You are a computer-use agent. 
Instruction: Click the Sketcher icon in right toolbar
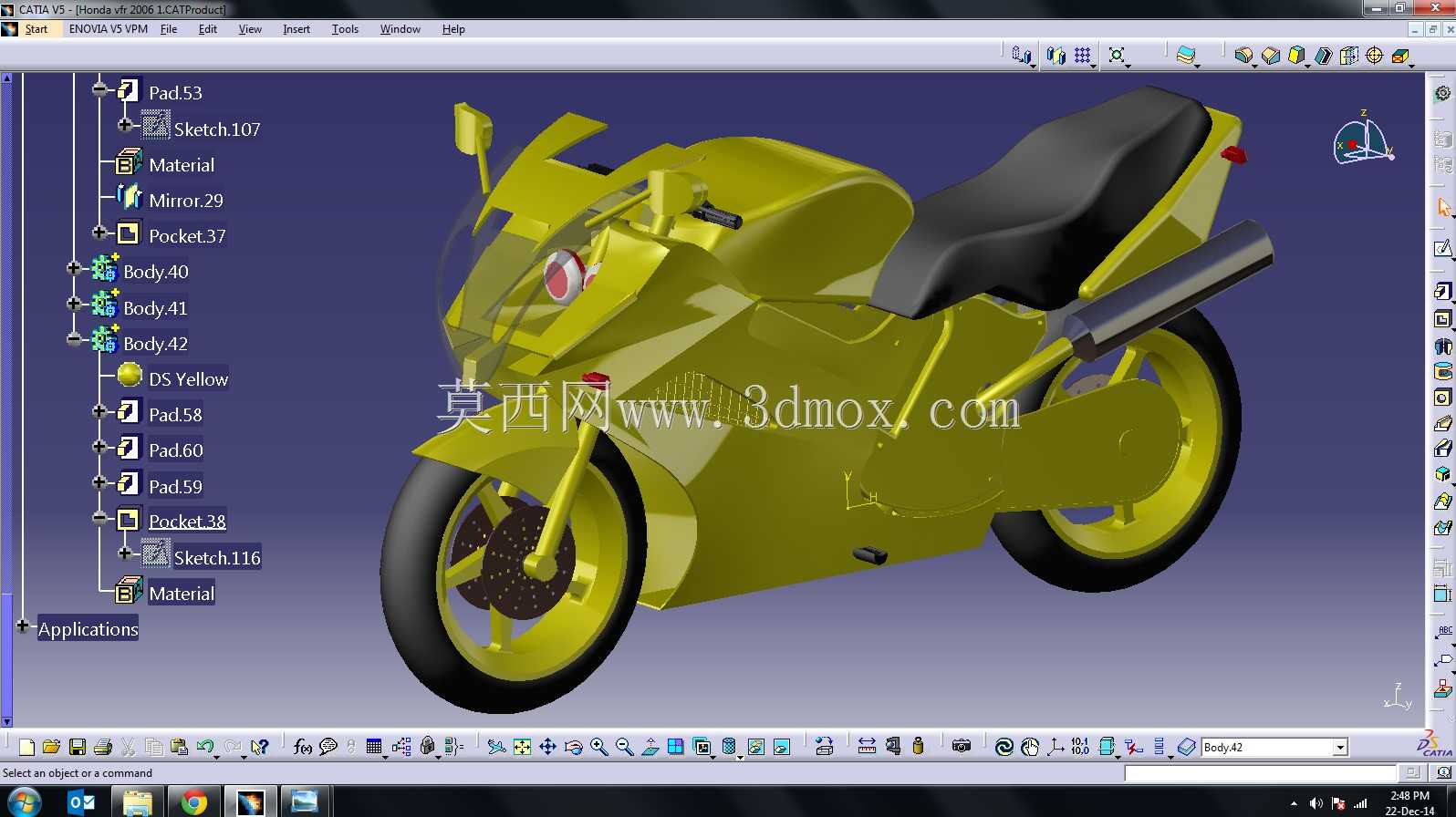click(1442, 249)
